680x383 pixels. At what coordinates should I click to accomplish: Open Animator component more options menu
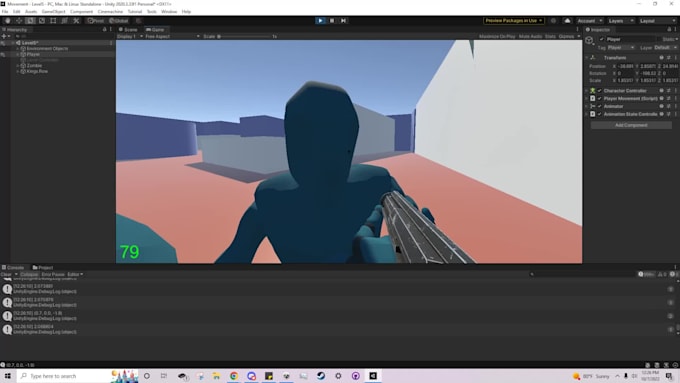675,106
